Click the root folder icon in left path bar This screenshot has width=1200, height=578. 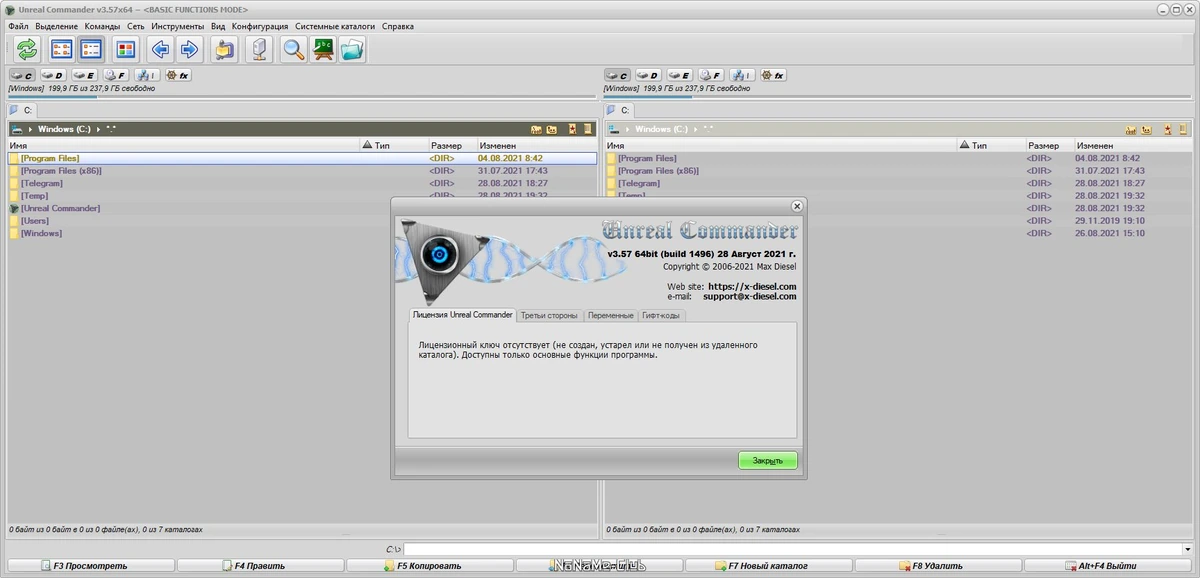pos(536,129)
